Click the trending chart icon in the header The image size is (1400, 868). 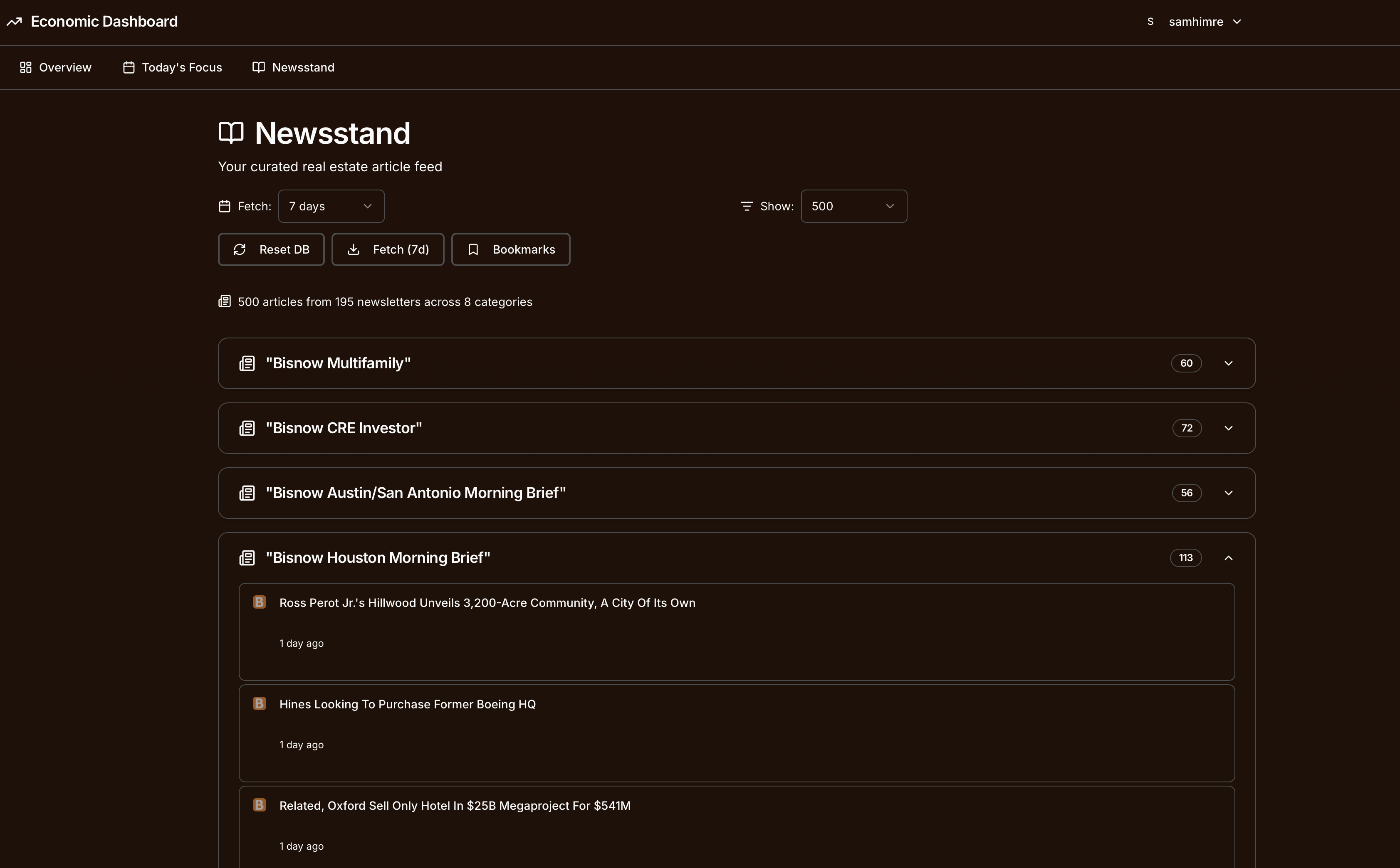(x=15, y=21)
